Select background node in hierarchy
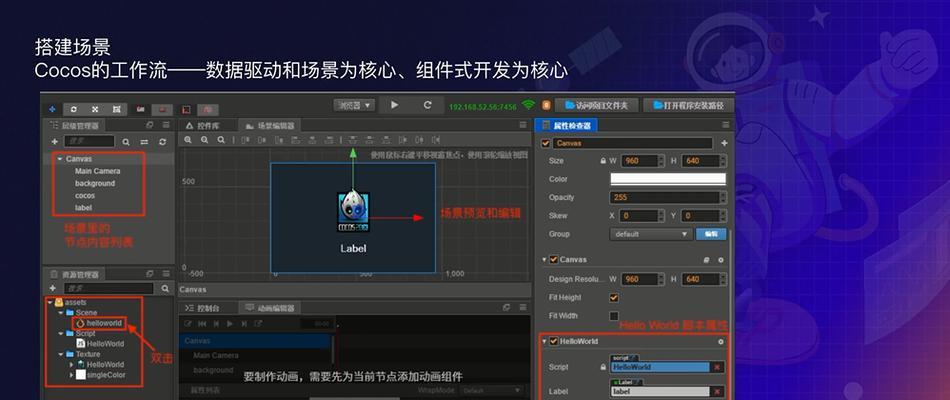The height and width of the screenshot is (400, 950). click(x=95, y=183)
